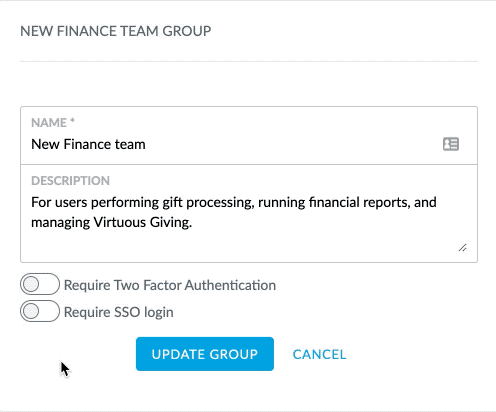
Task: Click the "Require Two Factor Authentication" label text
Action: click(x=170, y=285)
